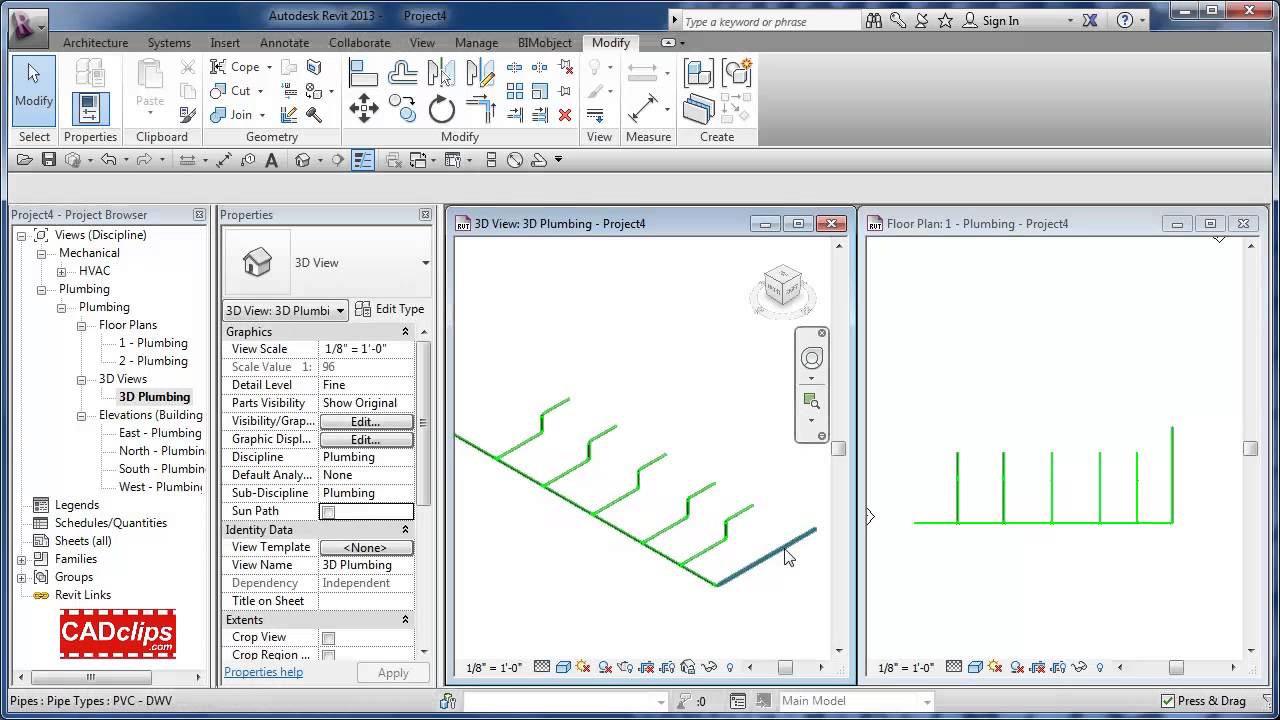
Task: Activate Mirror - Pick Axis tool
Action: point(441,73)
